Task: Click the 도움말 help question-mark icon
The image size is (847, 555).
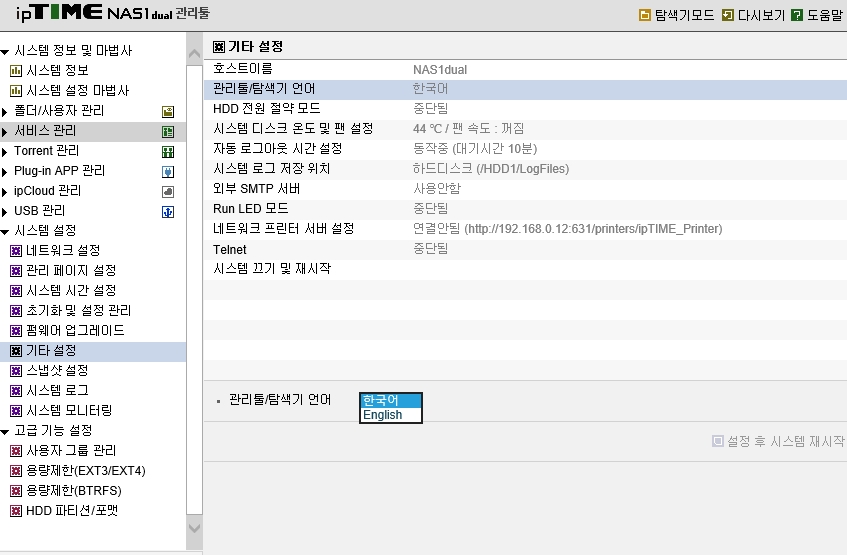Action: 797,15
